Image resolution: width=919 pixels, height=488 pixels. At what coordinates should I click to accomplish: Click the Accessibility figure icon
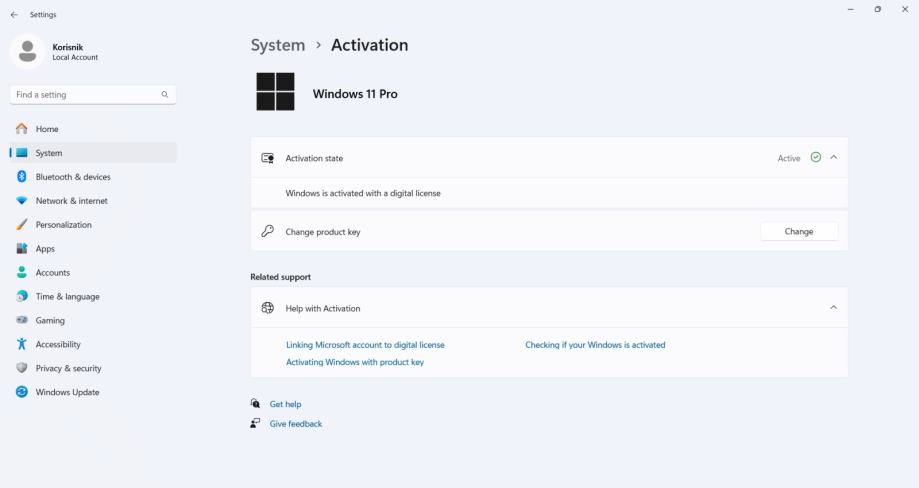(x=22, y=344)
